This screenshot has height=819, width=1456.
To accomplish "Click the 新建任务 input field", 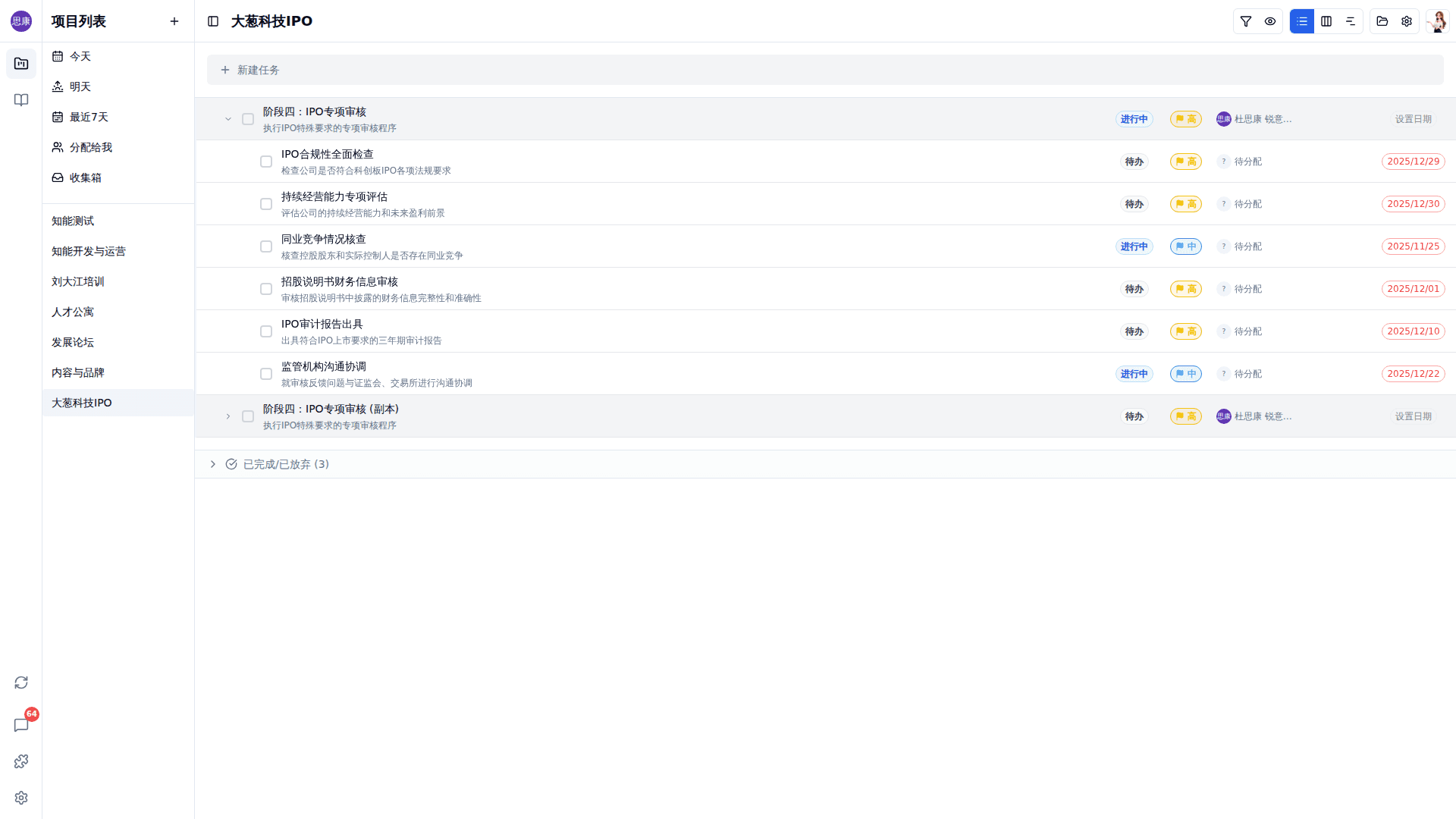I will coord(825,70).
